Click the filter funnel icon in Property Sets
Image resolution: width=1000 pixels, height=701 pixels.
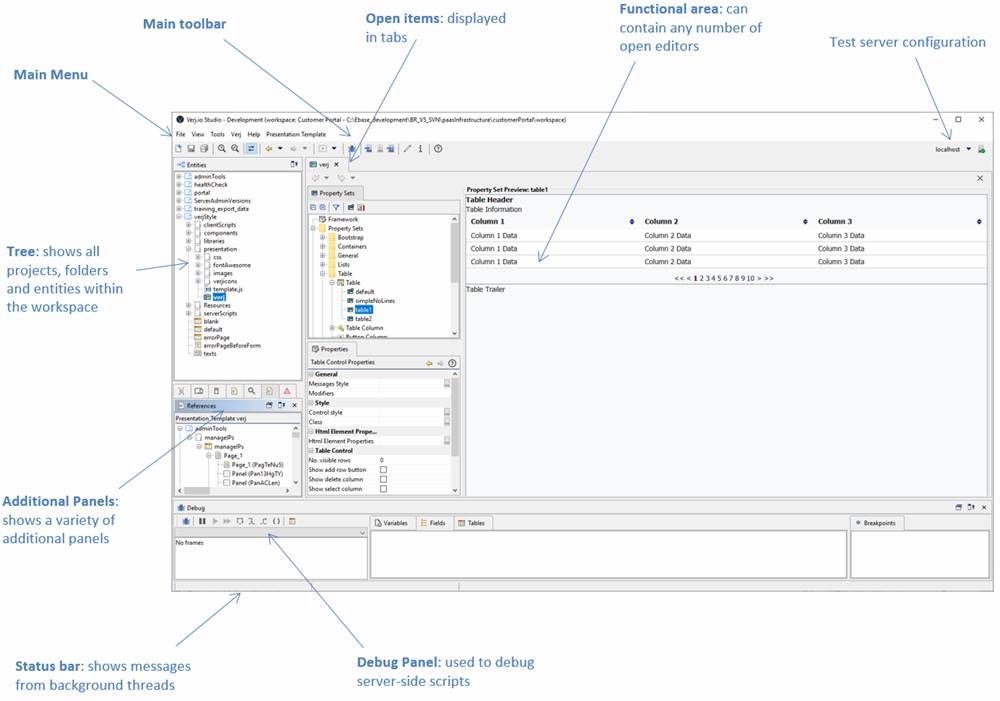336,207
